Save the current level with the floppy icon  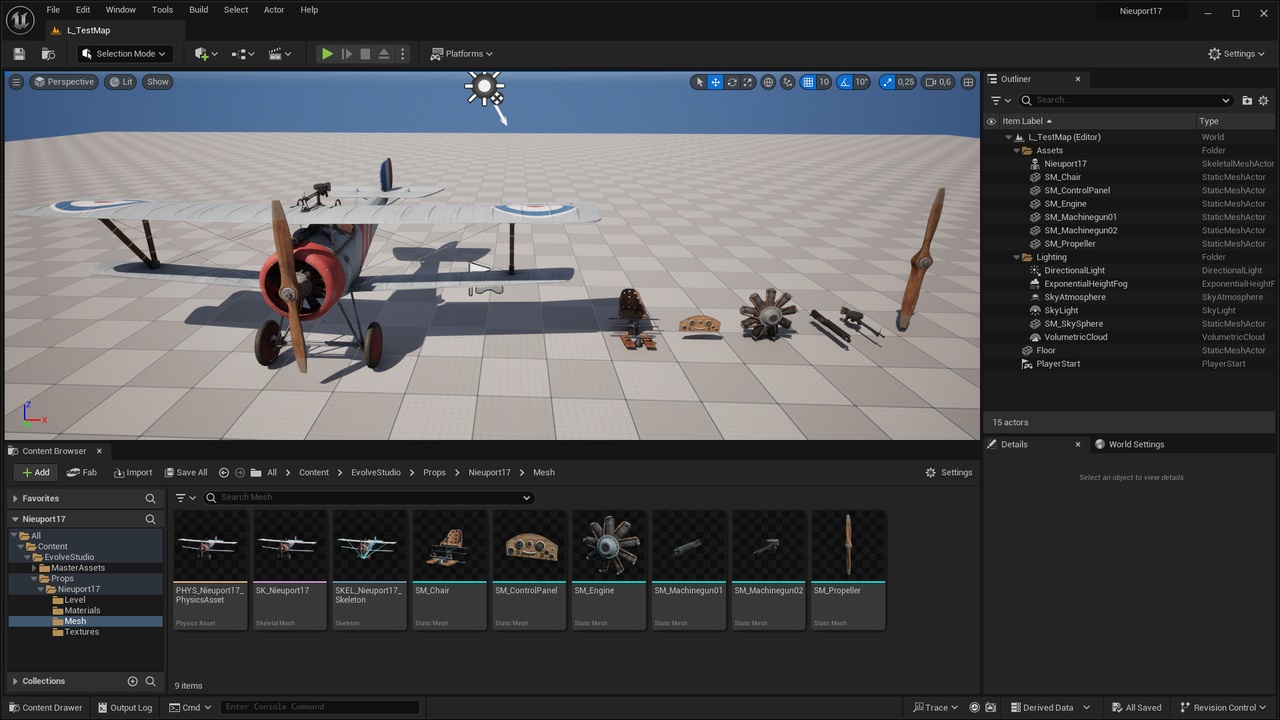19,54
